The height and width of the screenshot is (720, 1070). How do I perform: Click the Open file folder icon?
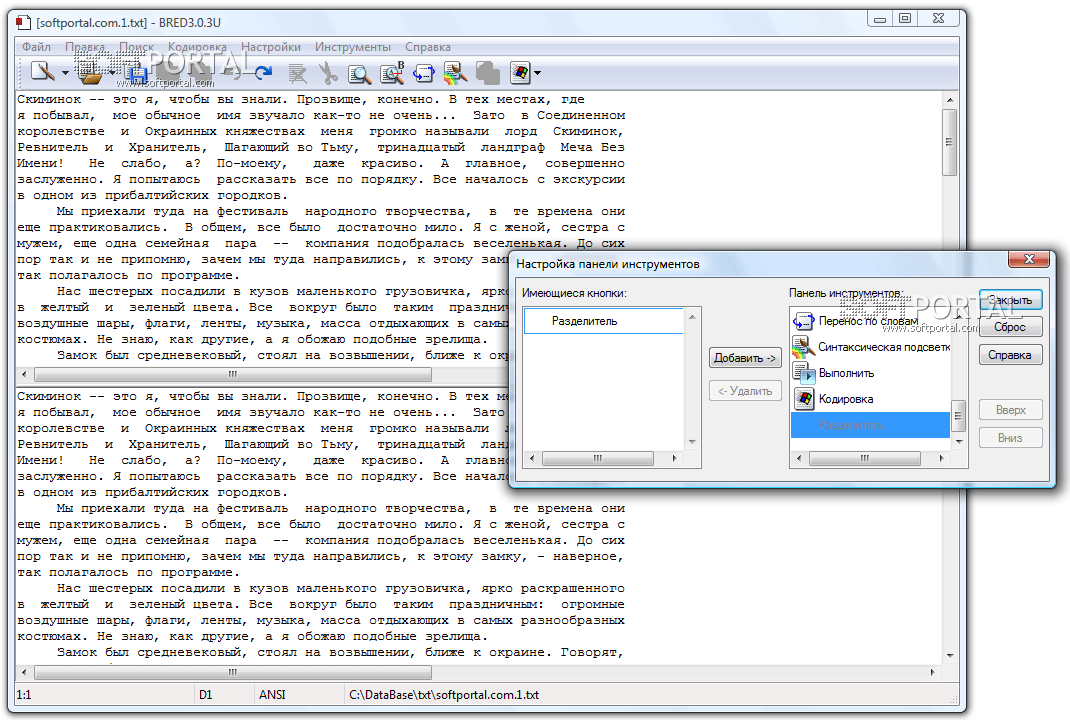91,72
